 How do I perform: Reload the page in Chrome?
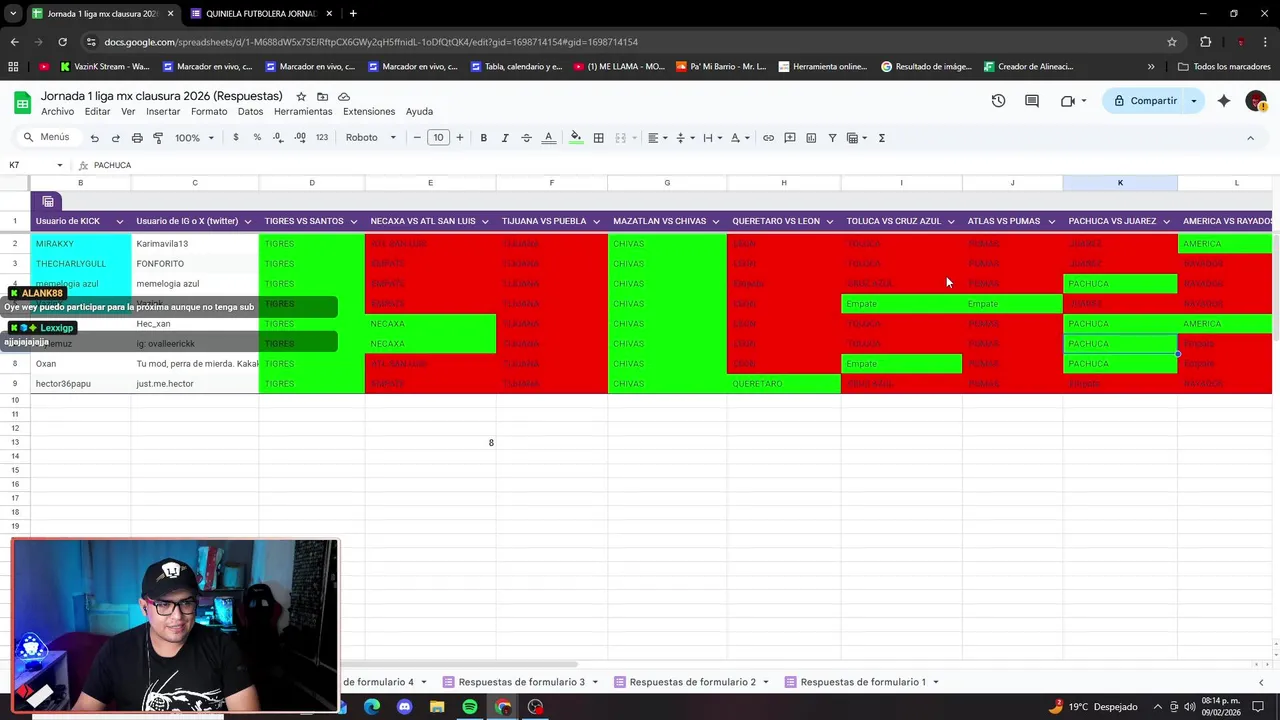pyautogui.click(x=62, y=42)
